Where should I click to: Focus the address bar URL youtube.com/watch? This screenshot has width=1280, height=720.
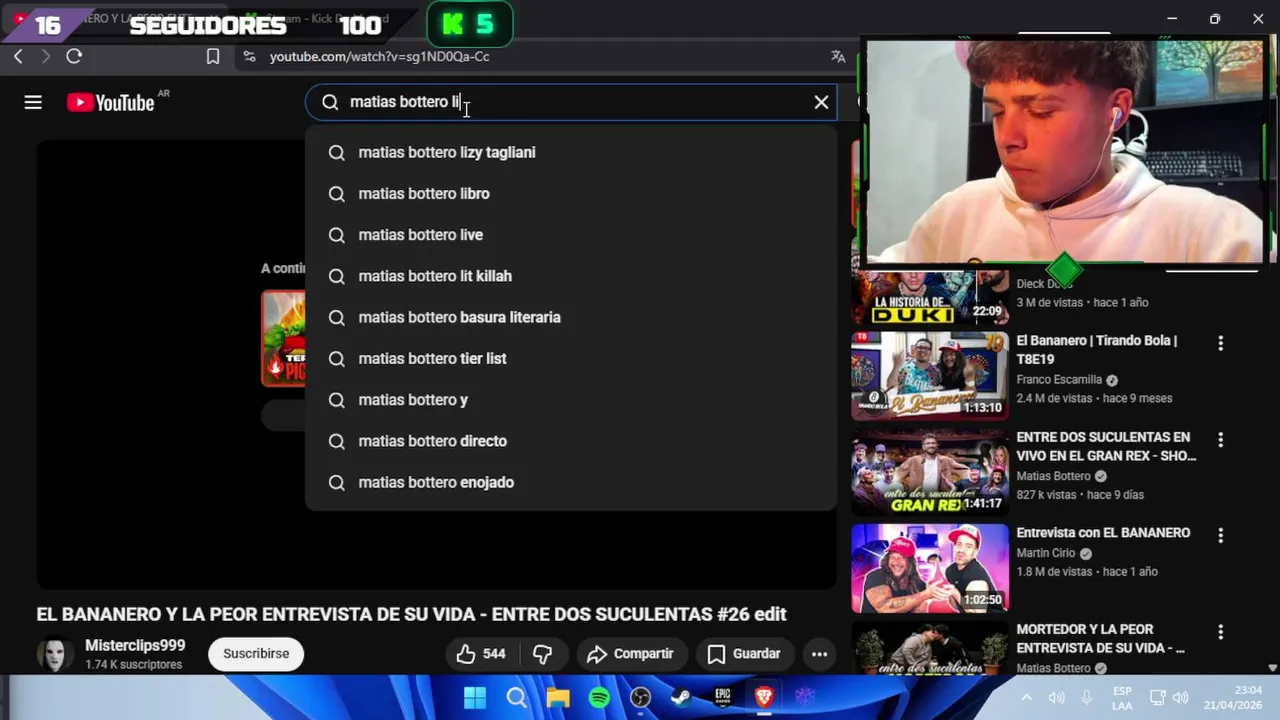pyautogui.click(x=380, y=57)
